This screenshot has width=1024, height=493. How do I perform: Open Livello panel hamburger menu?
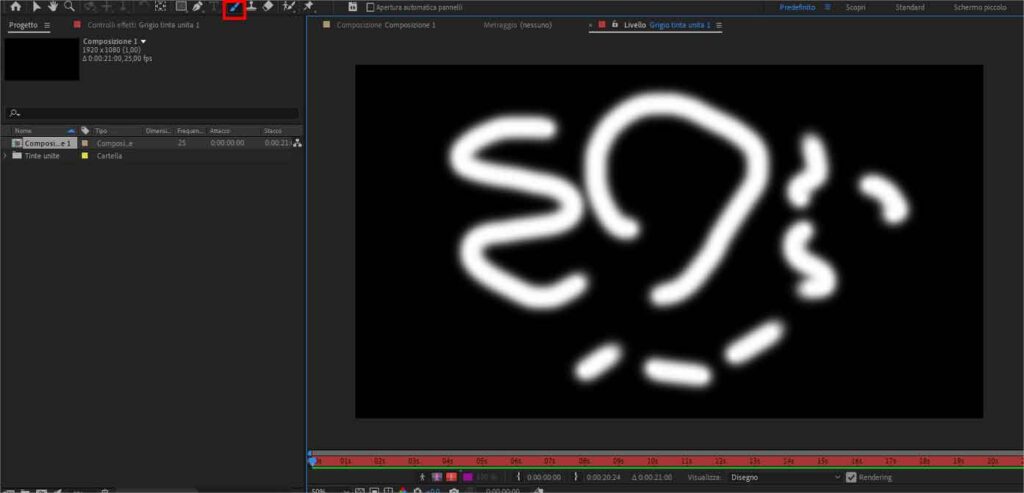719,25
